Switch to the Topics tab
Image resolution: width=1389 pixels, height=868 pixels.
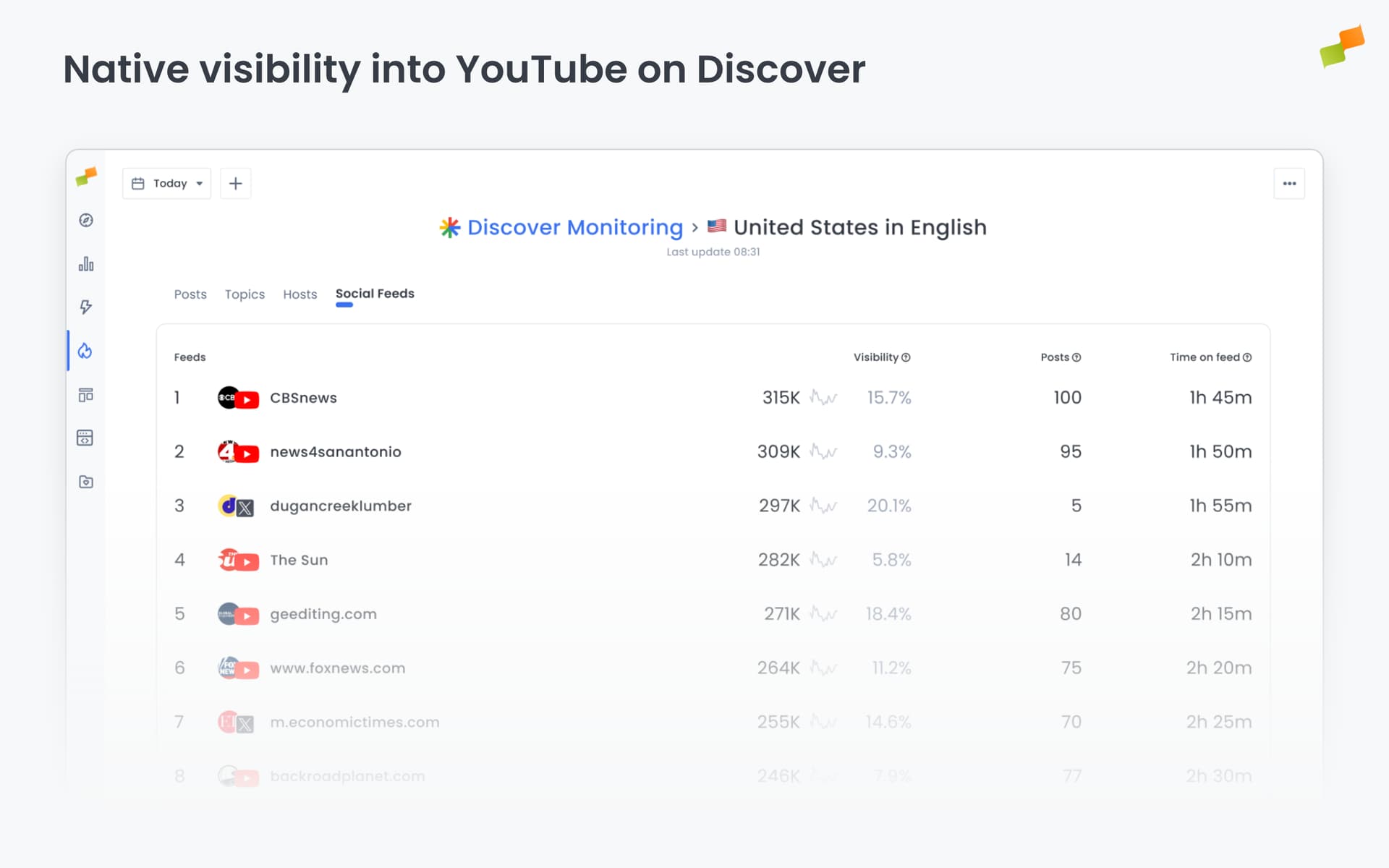pos(245,294)
